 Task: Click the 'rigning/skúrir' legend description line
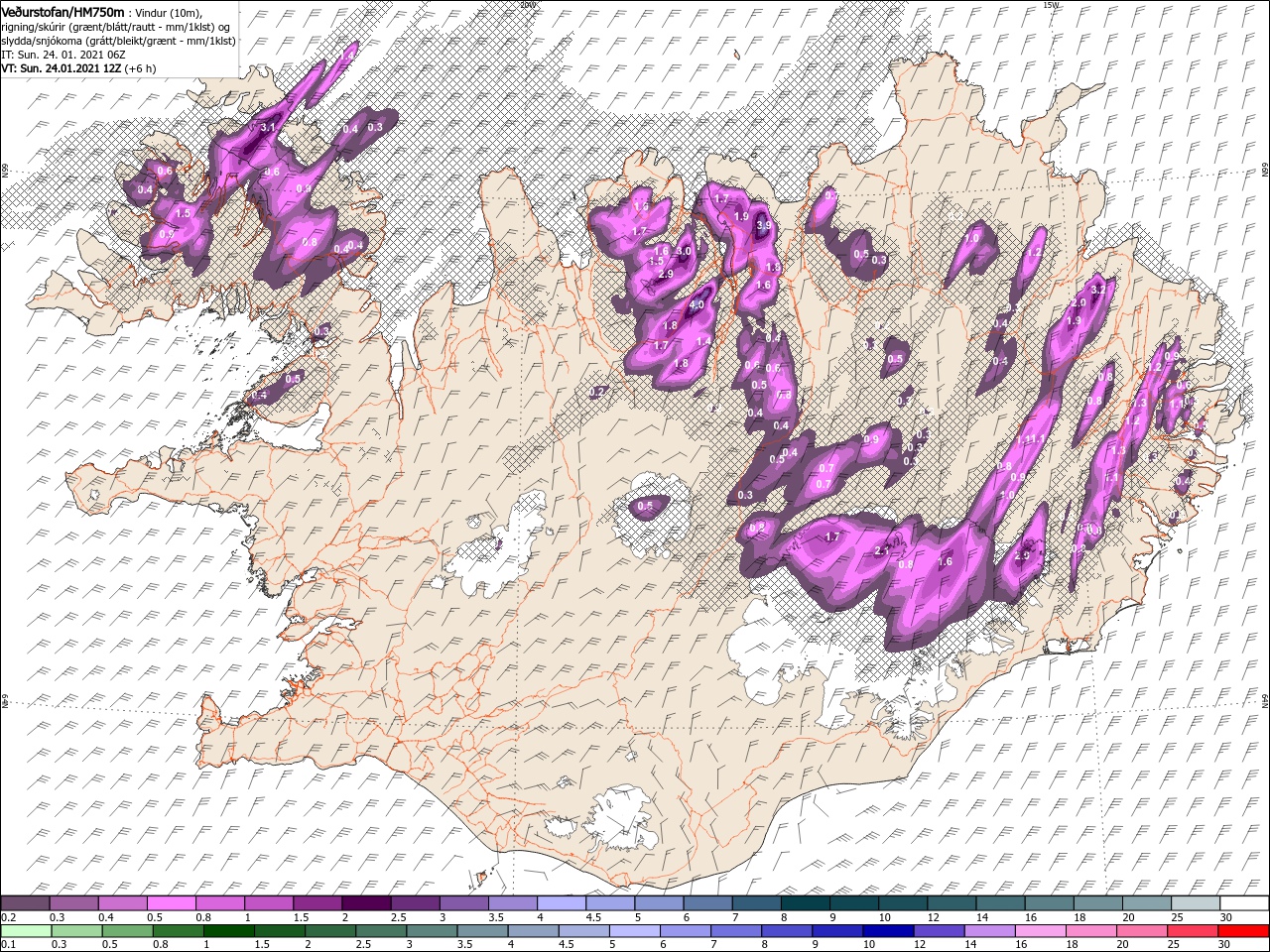pos(117,27)
